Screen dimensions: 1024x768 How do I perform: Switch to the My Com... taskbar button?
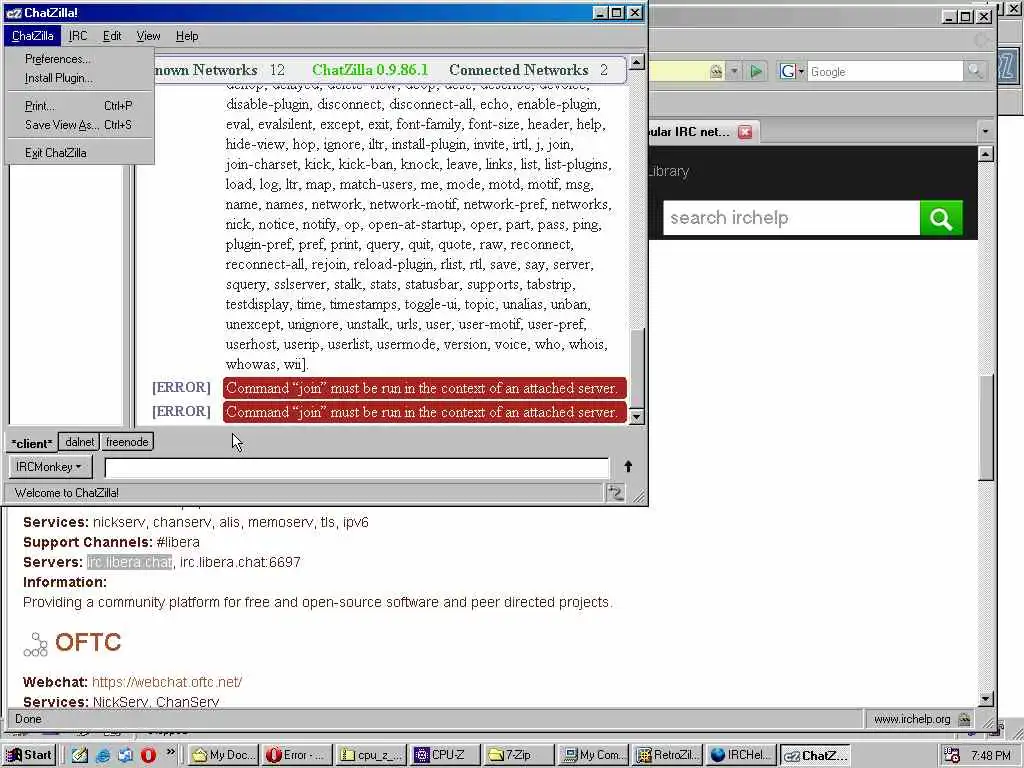point(593,755)
